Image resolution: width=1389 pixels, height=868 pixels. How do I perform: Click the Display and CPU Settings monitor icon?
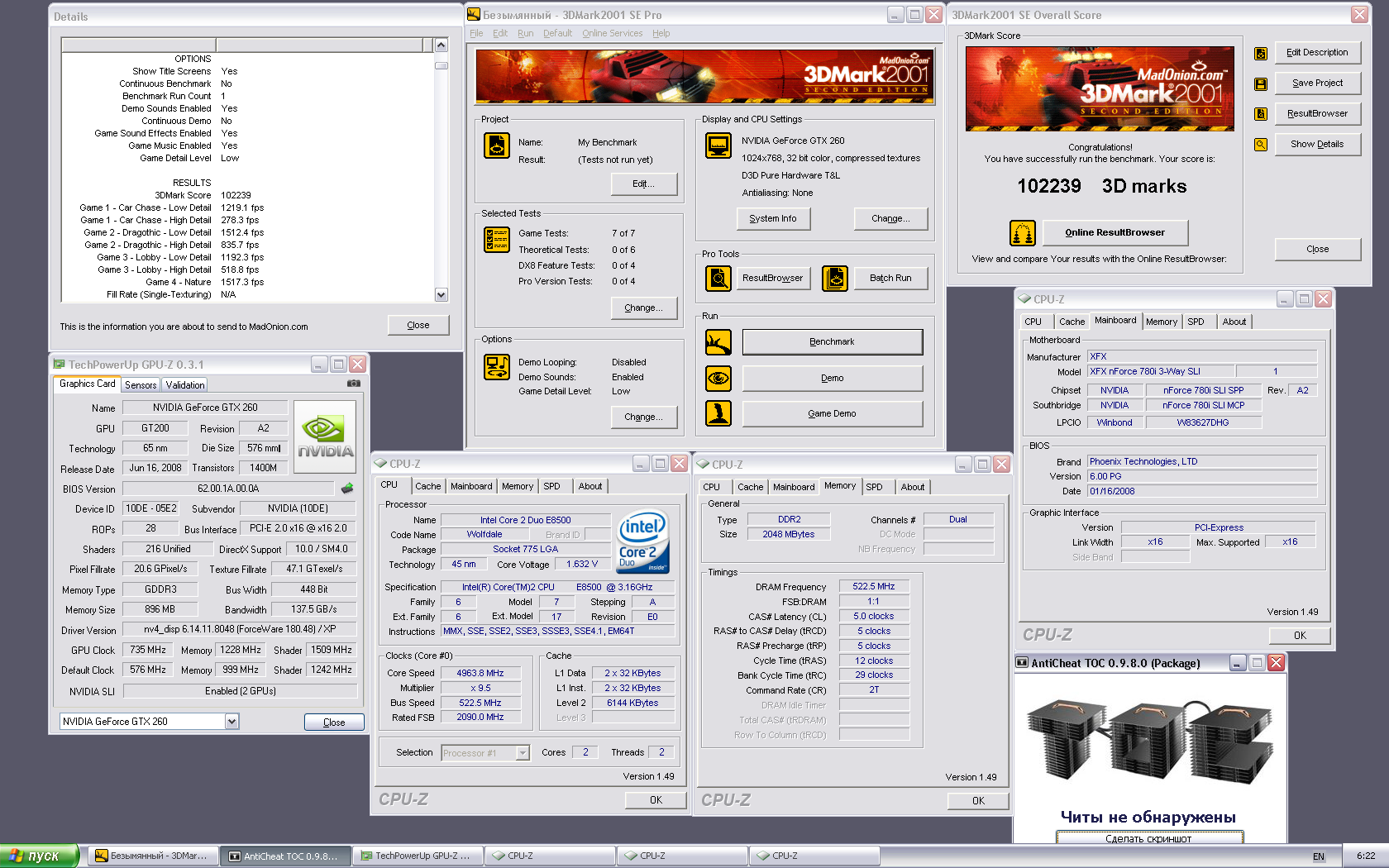point(718,145)
